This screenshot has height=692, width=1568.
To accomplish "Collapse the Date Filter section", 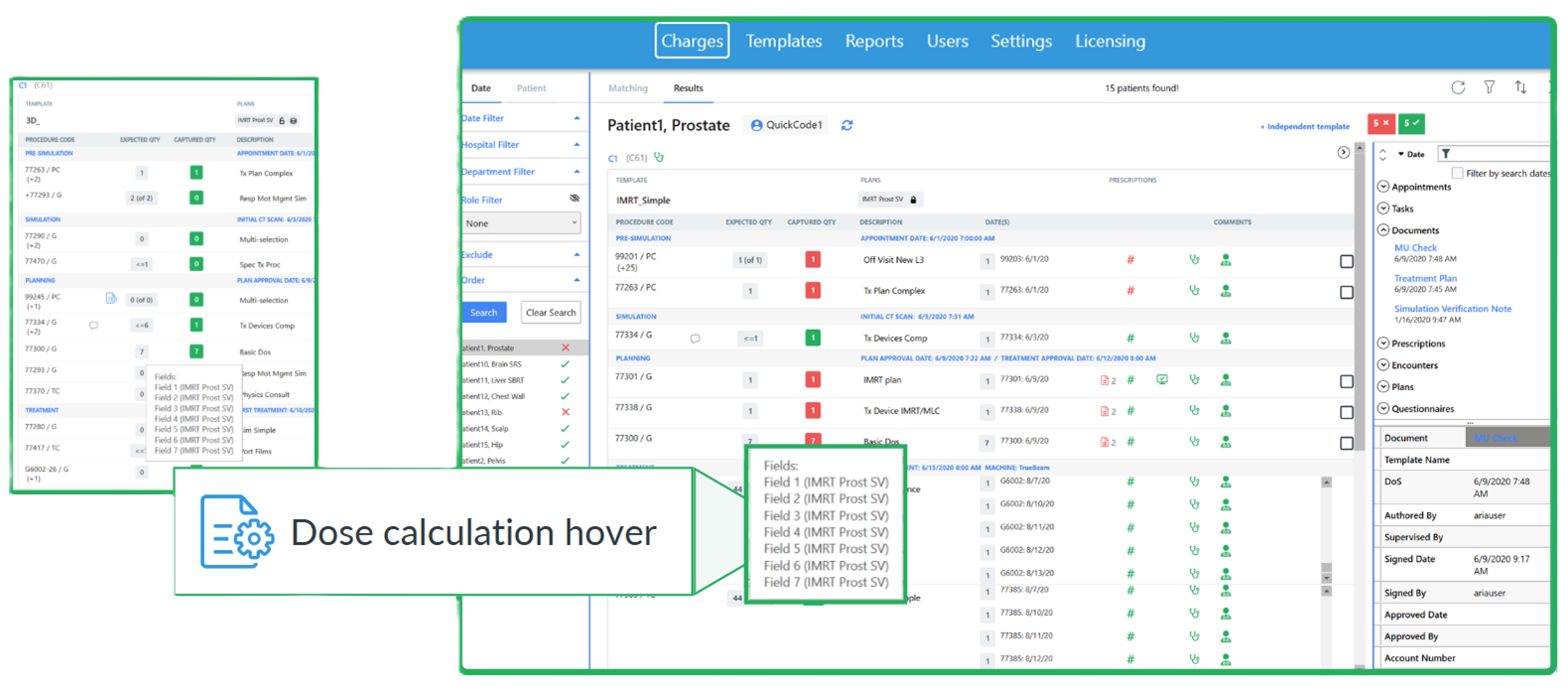I will pos(577,118).
